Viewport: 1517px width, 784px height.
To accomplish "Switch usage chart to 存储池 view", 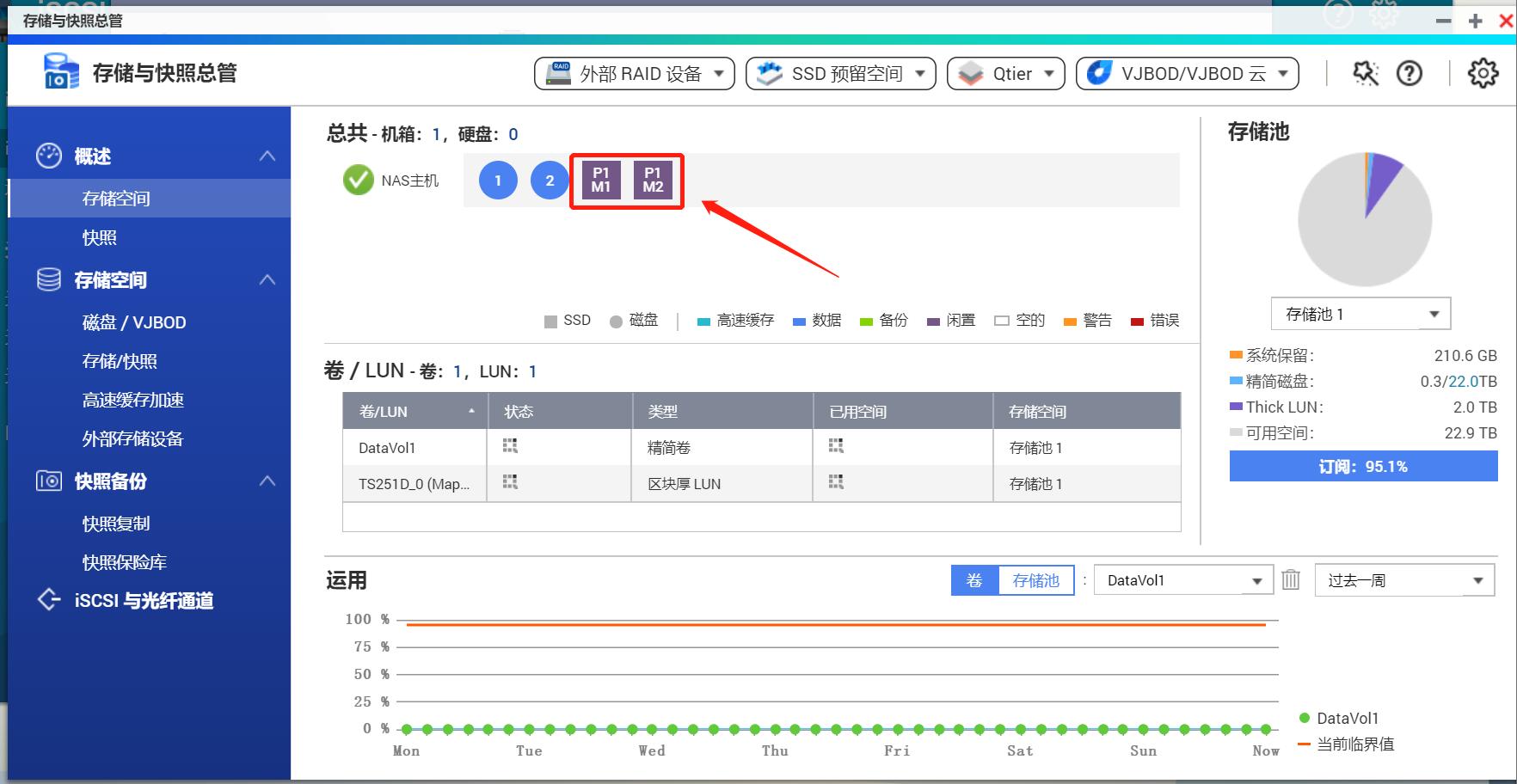I will (1035, 580).
